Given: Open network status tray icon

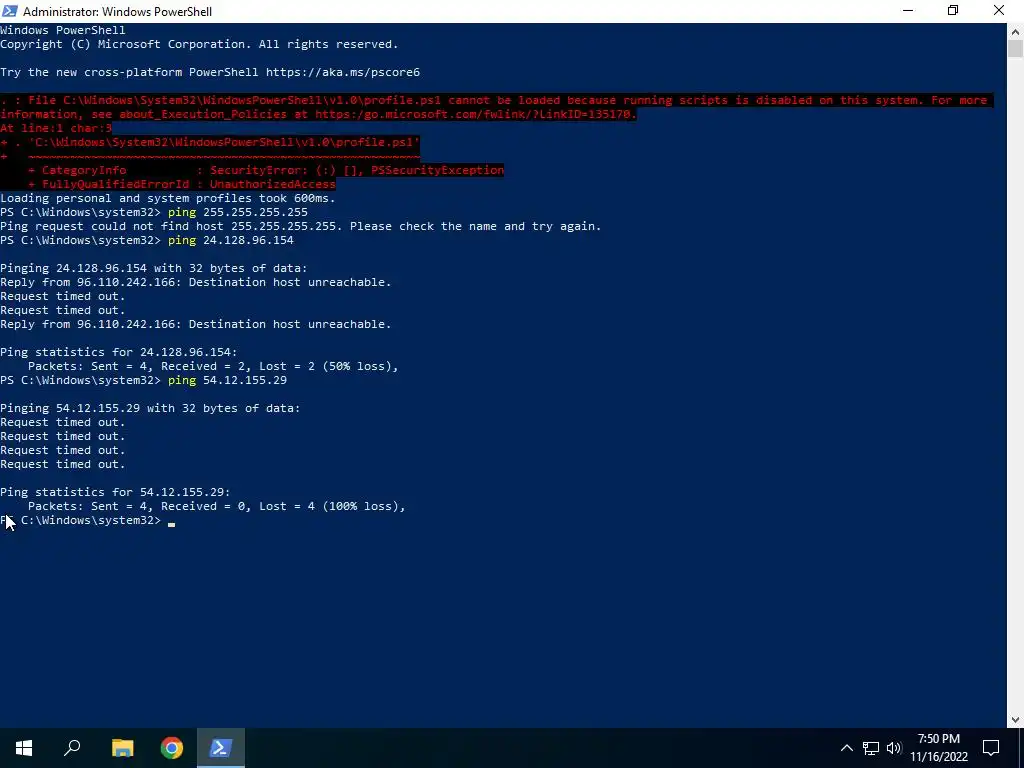Looking at the screenshot, I should pyautogui.click(x=871, y=748).
